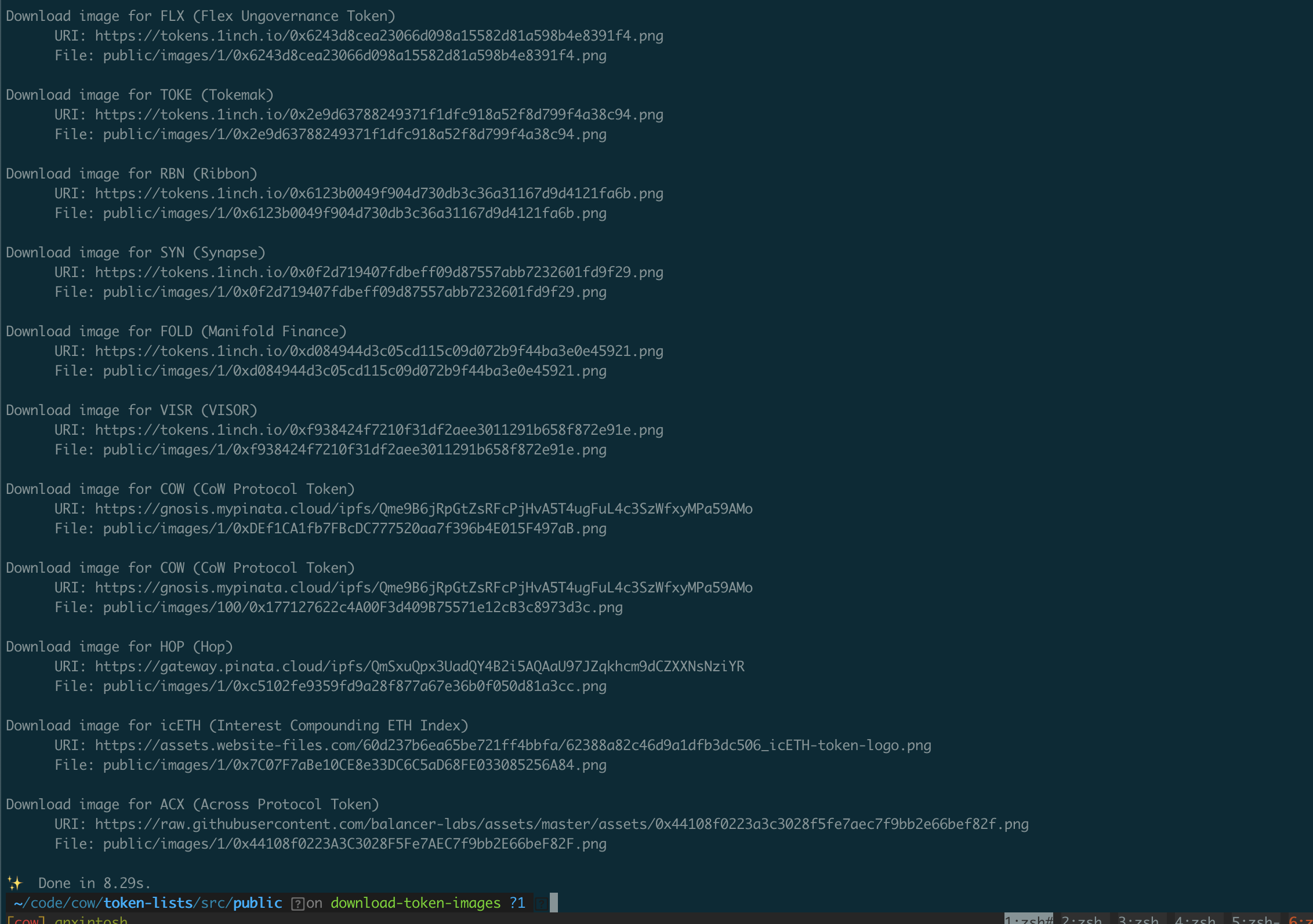Click the sparkle icon beside Done
Viewport: 1313px width, 924px height.
14,883
